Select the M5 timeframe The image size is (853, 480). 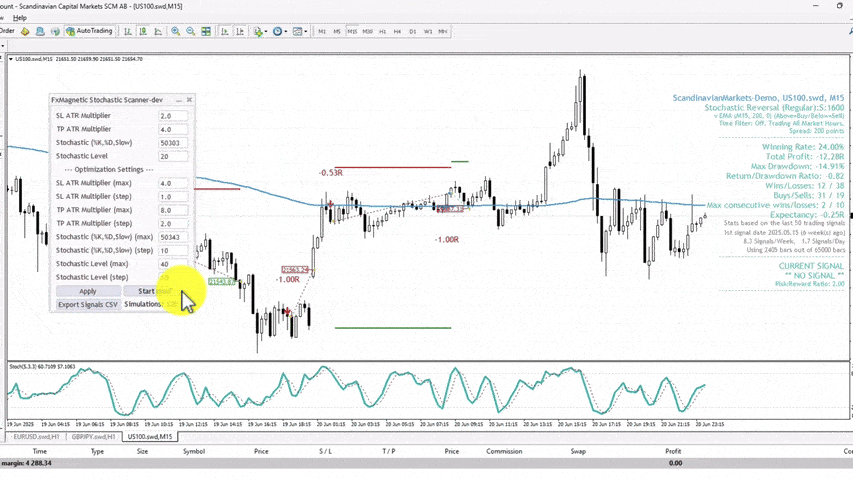(337, 32)
